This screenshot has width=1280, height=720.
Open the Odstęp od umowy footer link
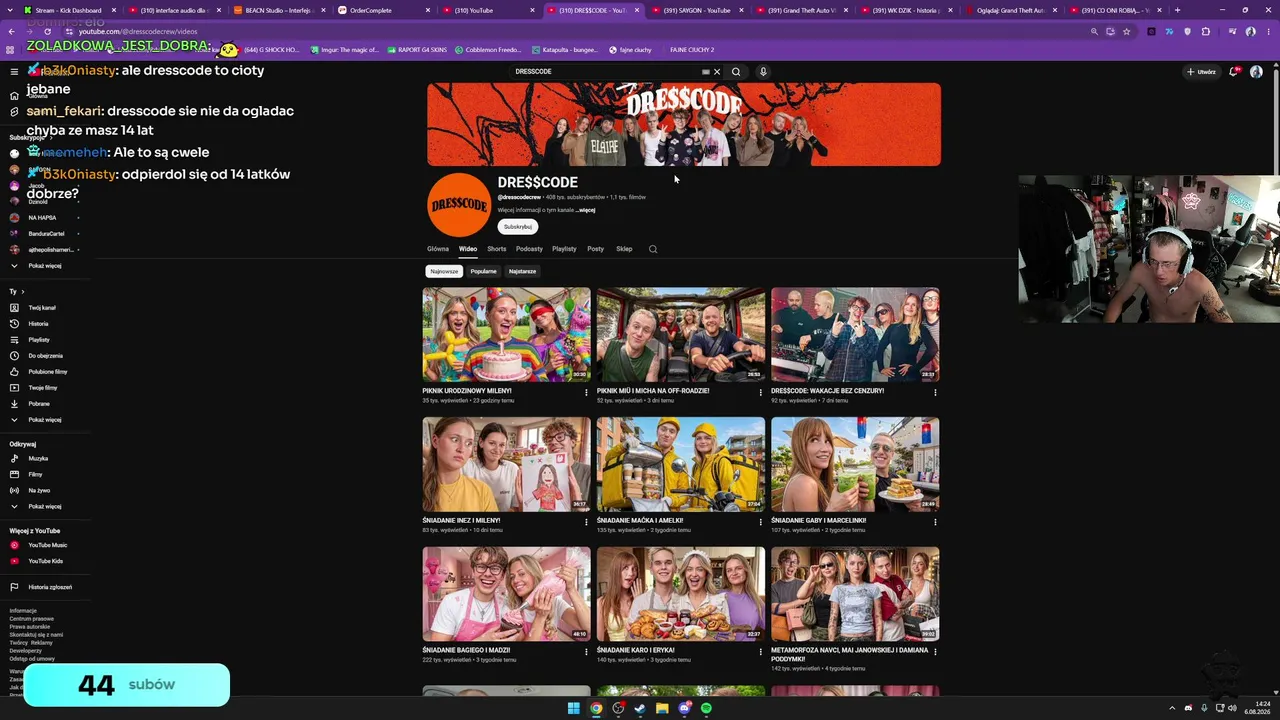click(x=32, y=659)
